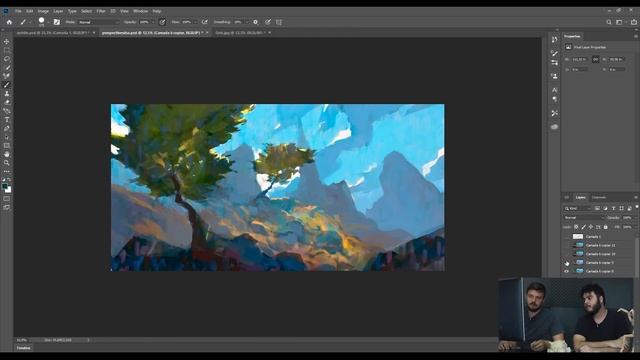Open the tool preset picker arrow
The width and height of the screenshot is (640, 360).
pyautogui.click(x=30, y=22)
